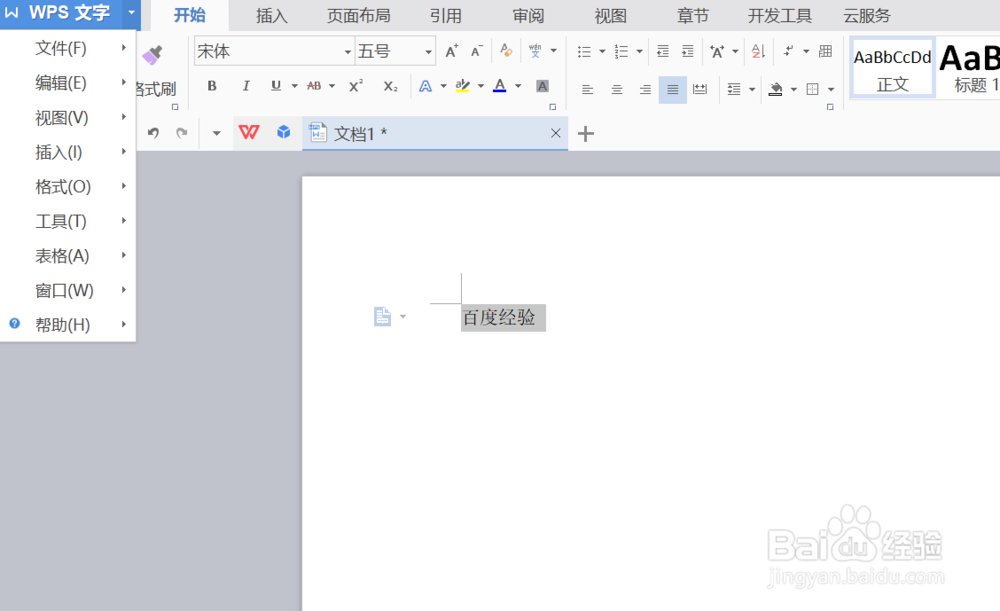Image resolution: width=1000 pixels, height=611 pixels.
Task: Close the 文档1 document tab
Action: 555,133
